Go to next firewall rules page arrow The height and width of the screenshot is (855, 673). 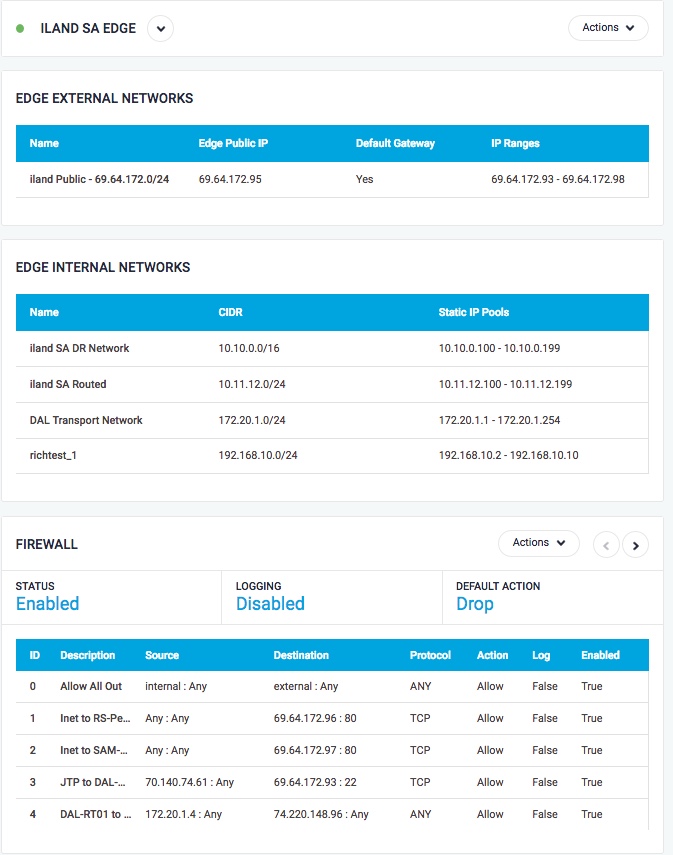[635, 545]
